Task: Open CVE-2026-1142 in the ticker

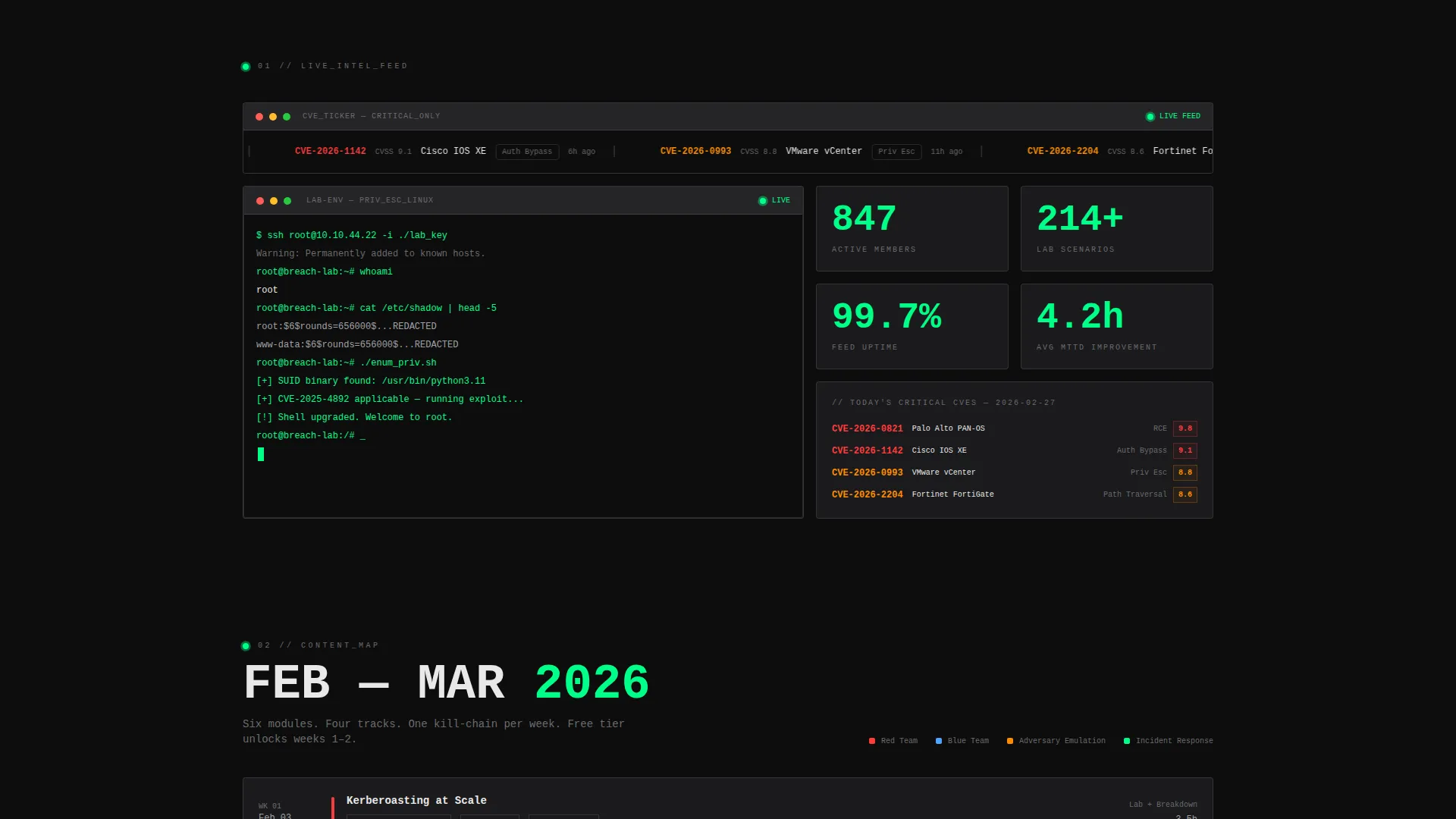Action: coord(331,152)
